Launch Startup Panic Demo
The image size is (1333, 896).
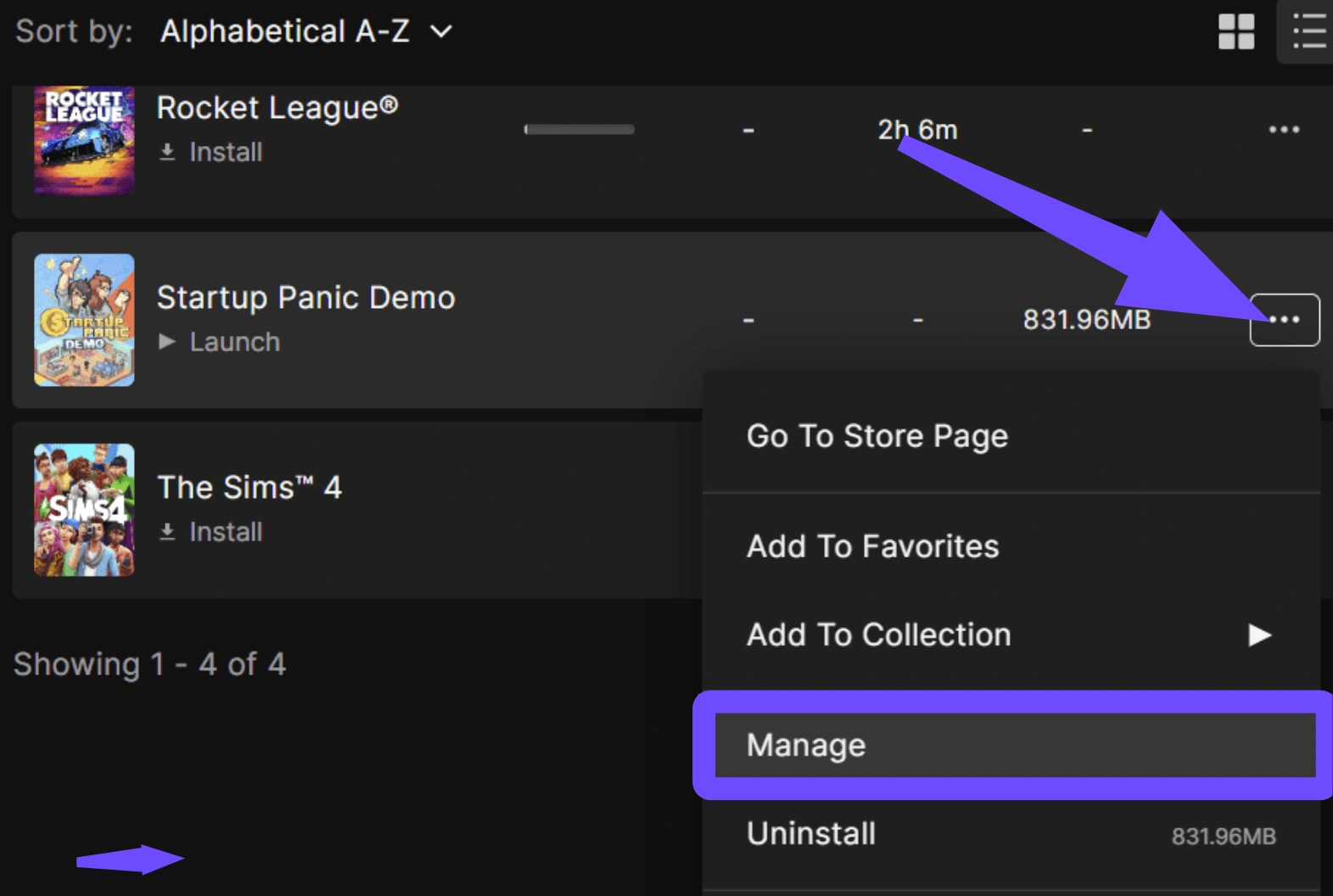(234, 342)
